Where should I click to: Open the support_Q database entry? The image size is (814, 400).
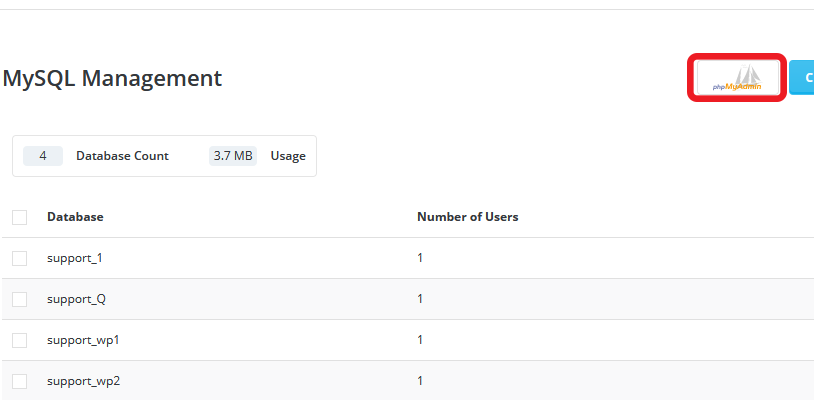pos(76,299)
